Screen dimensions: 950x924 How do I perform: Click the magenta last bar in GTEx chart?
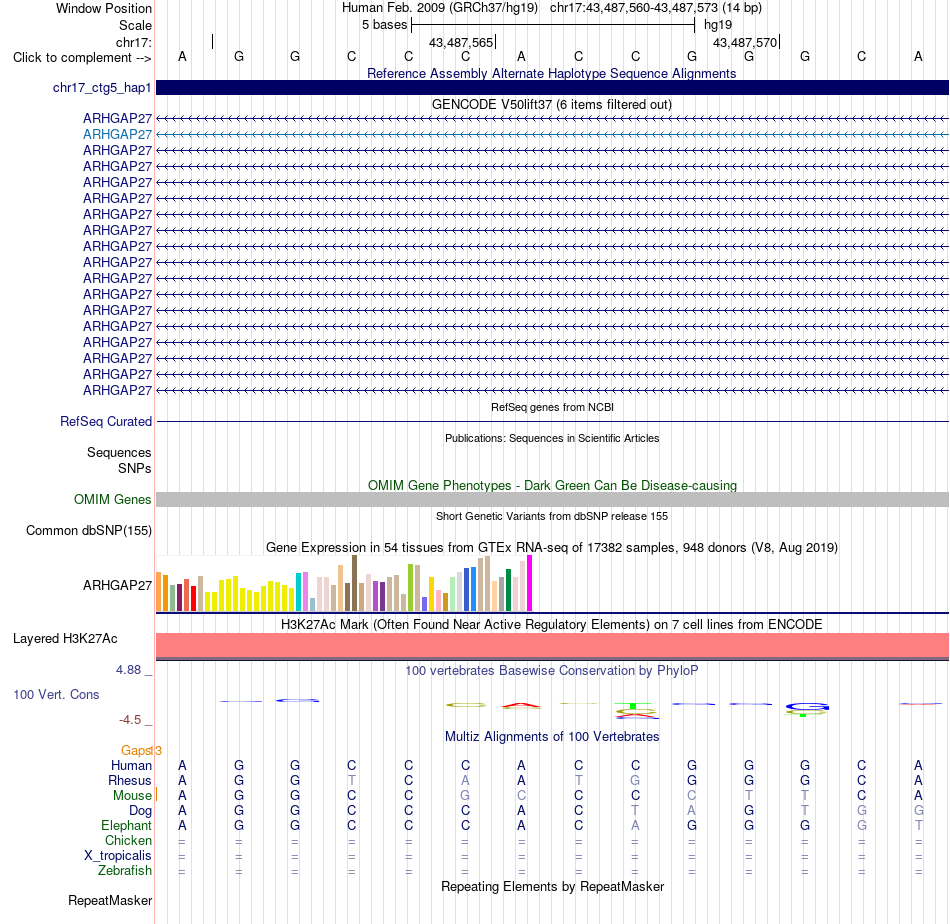point(530,583)
